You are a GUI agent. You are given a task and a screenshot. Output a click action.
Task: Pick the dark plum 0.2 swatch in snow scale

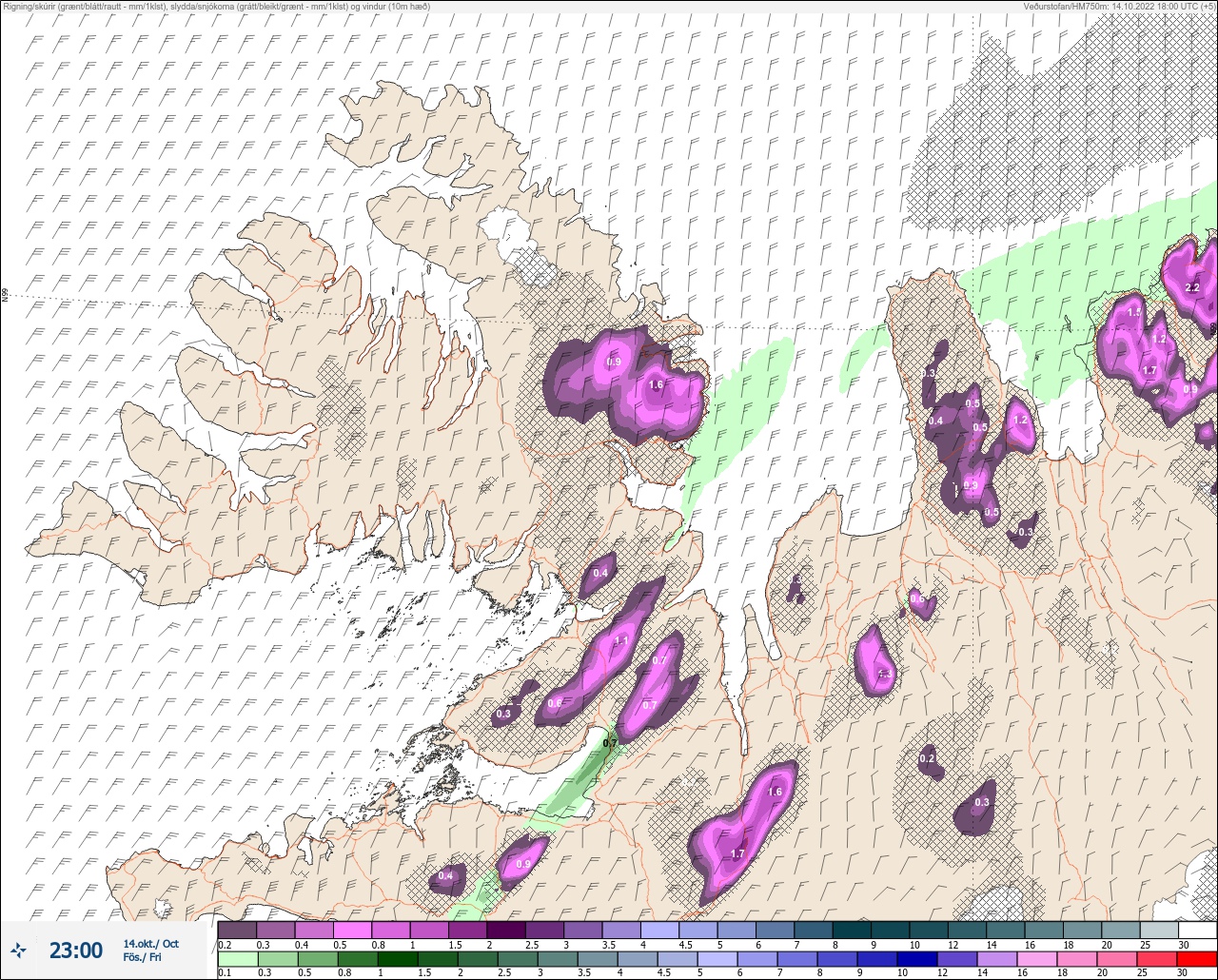click(x=237, y=930)
